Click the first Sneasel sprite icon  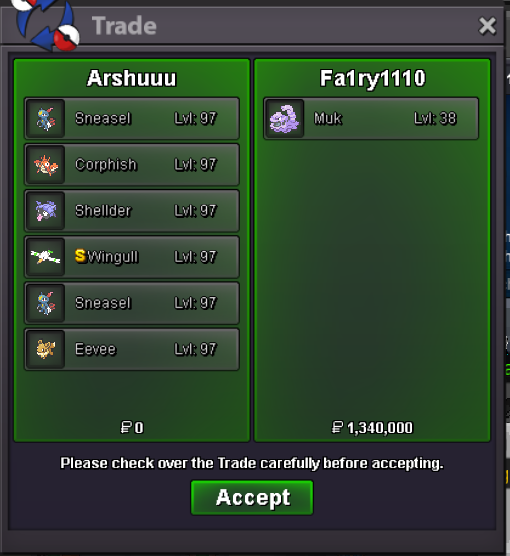pos(46,118)
